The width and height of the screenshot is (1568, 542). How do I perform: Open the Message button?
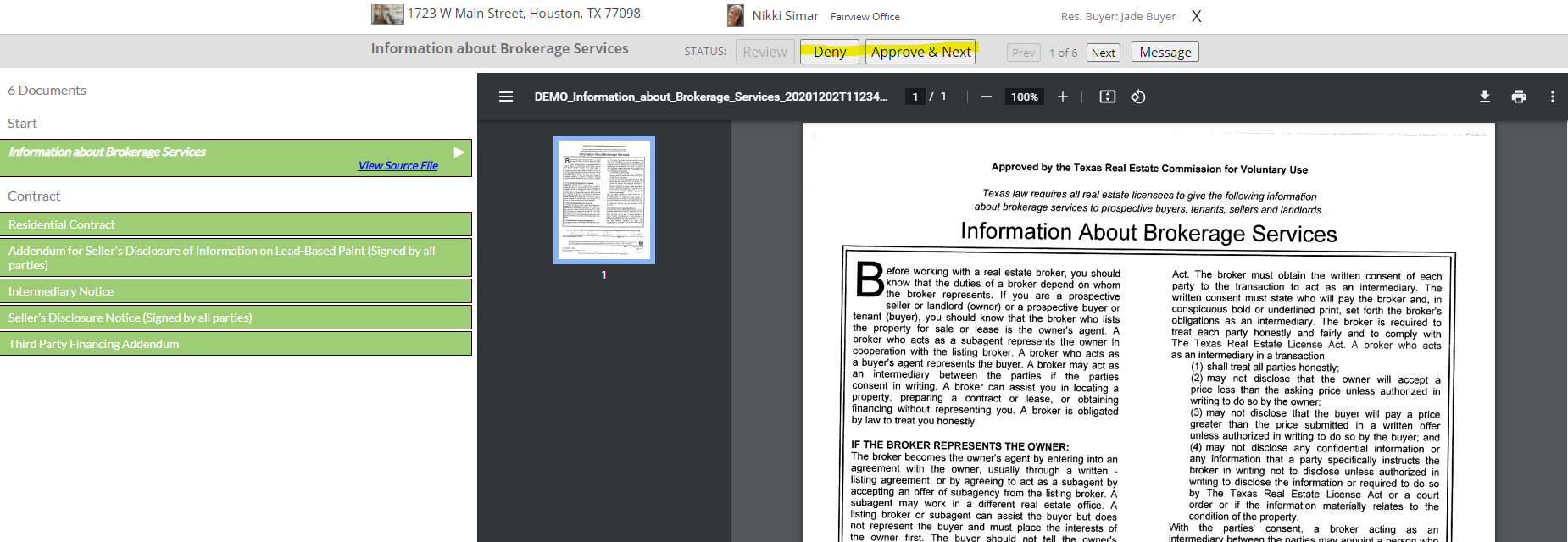click(1165, 53)
